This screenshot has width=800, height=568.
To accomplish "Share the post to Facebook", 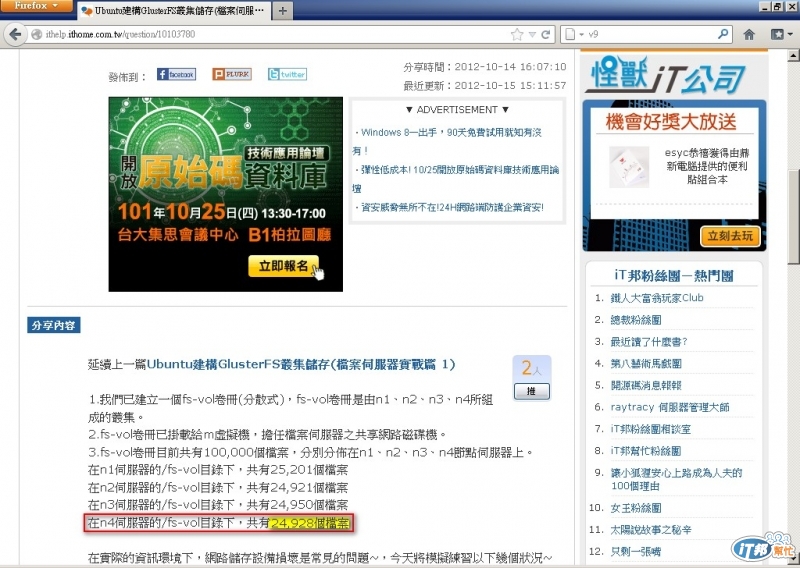I will click(176, 74).
